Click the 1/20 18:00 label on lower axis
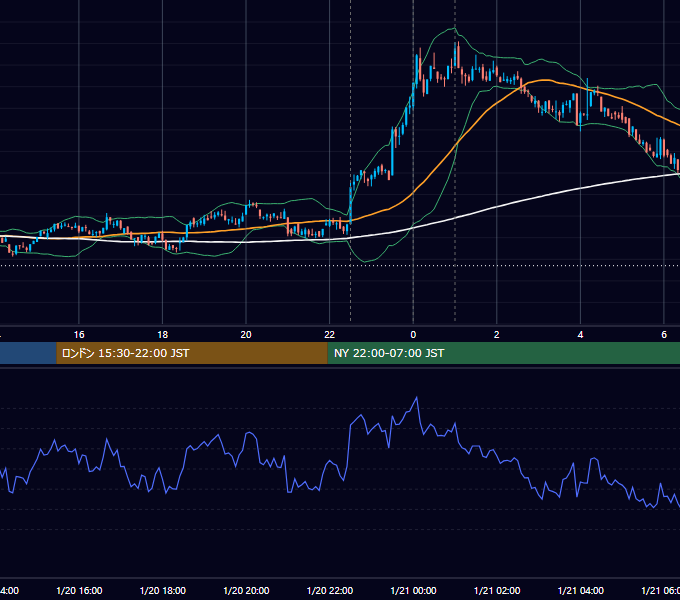 163,590
